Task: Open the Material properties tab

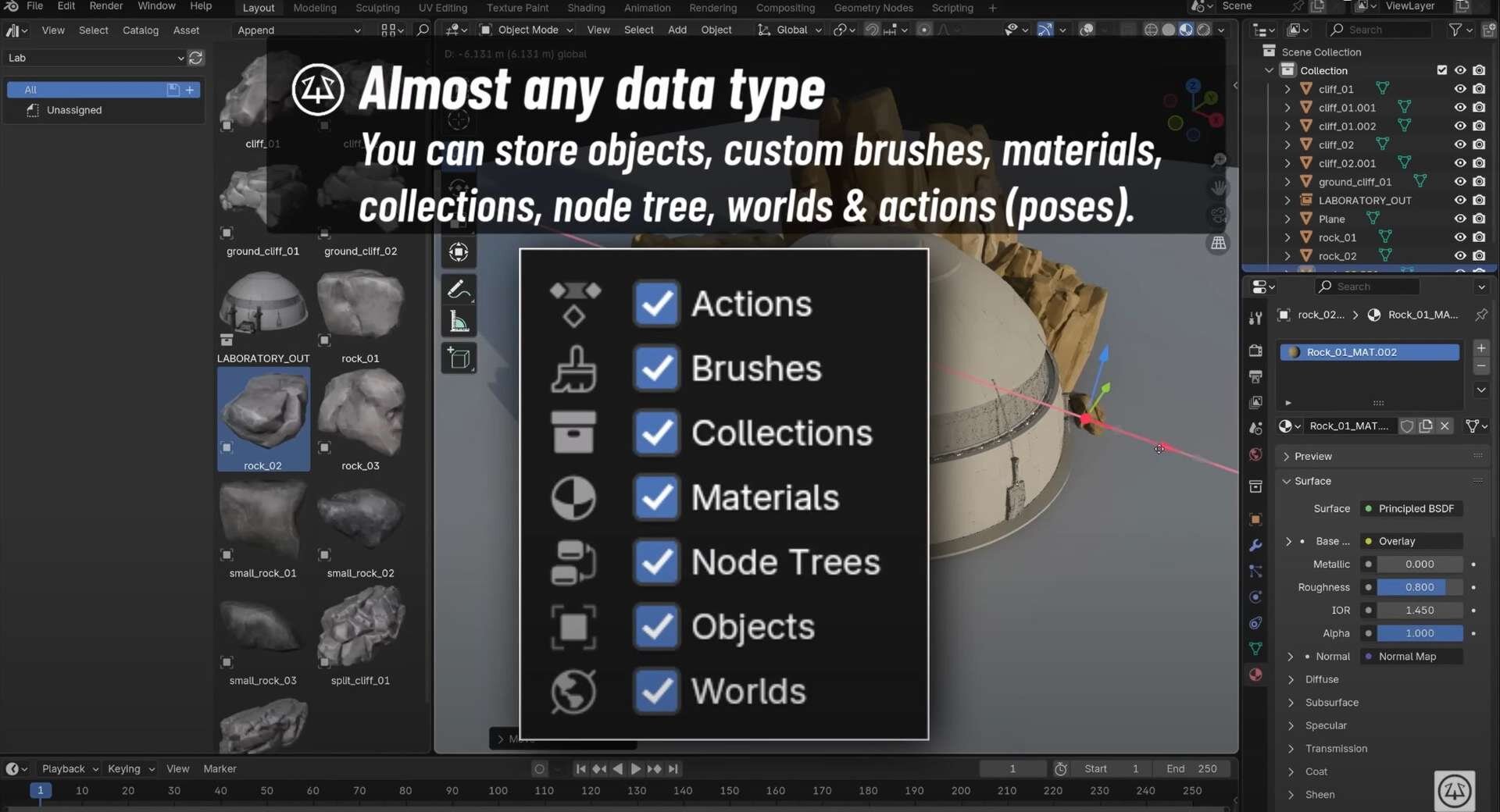Action: pyautogui.click(x=1255, y=675)
